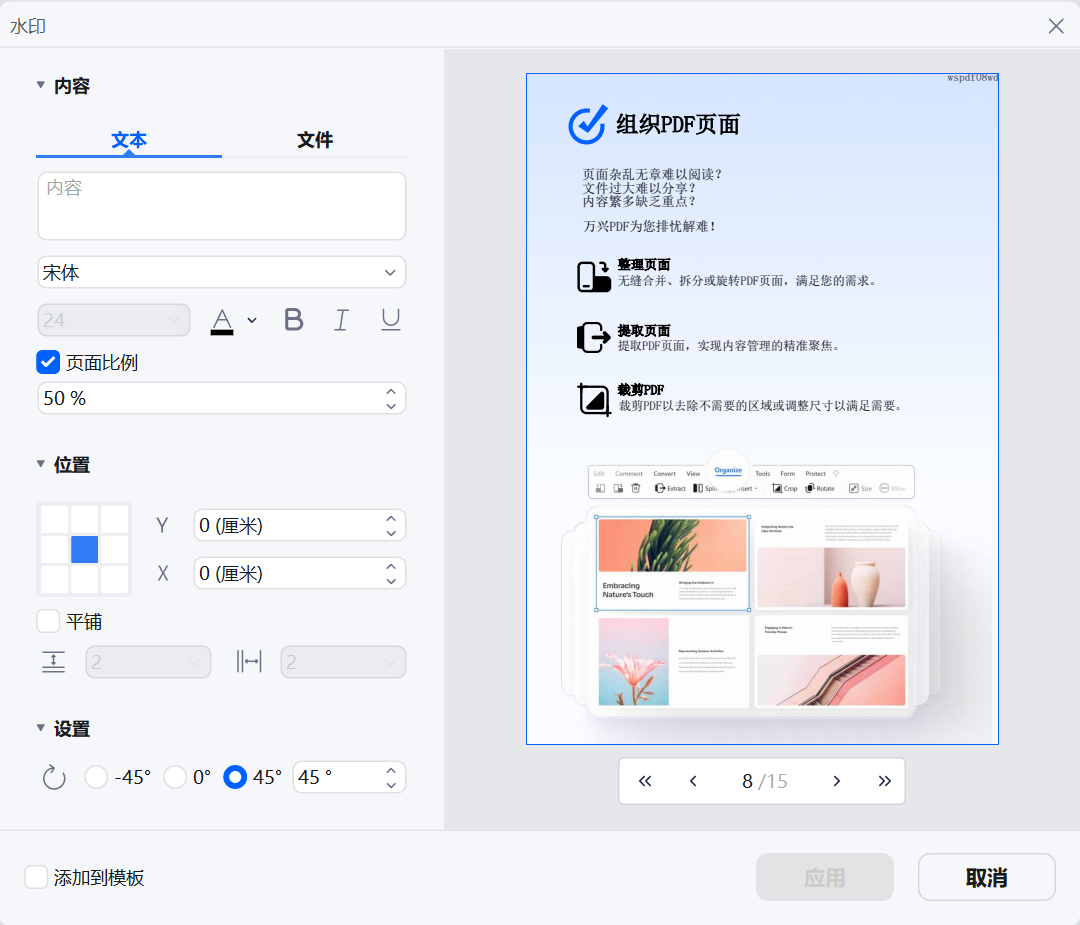Image resolution: width=1080 pixels, height=925 pixels.
Task: Collapse the 设置 section
Action: click(x=39, y=728)
